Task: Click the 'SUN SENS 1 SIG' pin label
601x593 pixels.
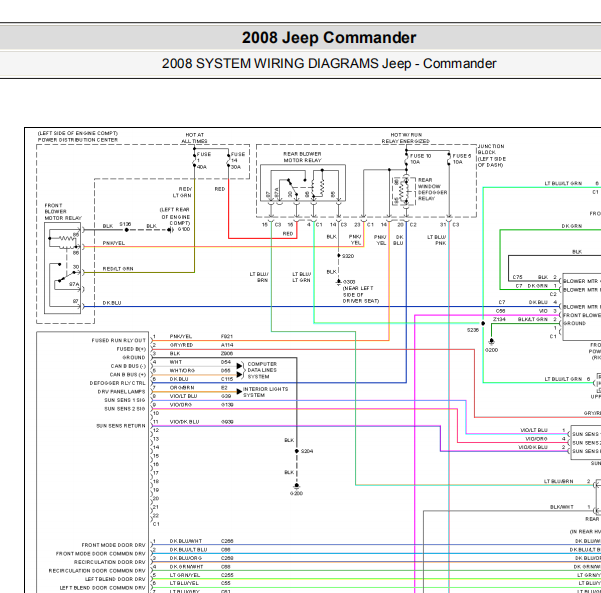Action: coord(125,400)
